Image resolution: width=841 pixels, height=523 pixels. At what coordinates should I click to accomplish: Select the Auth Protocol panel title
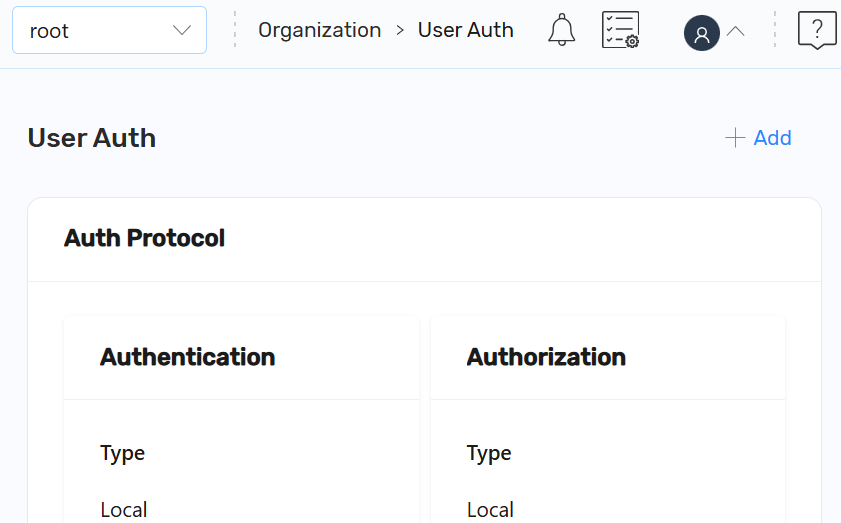tap(145, 238)
